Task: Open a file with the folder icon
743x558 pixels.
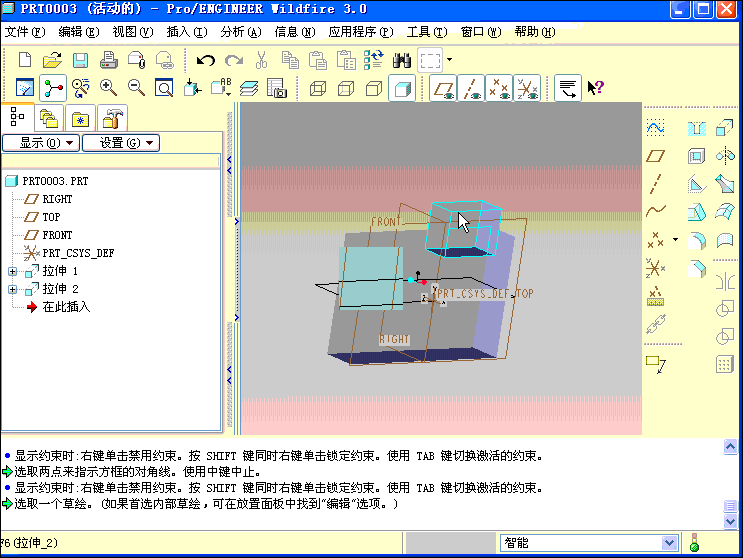Action: point(52,60)
